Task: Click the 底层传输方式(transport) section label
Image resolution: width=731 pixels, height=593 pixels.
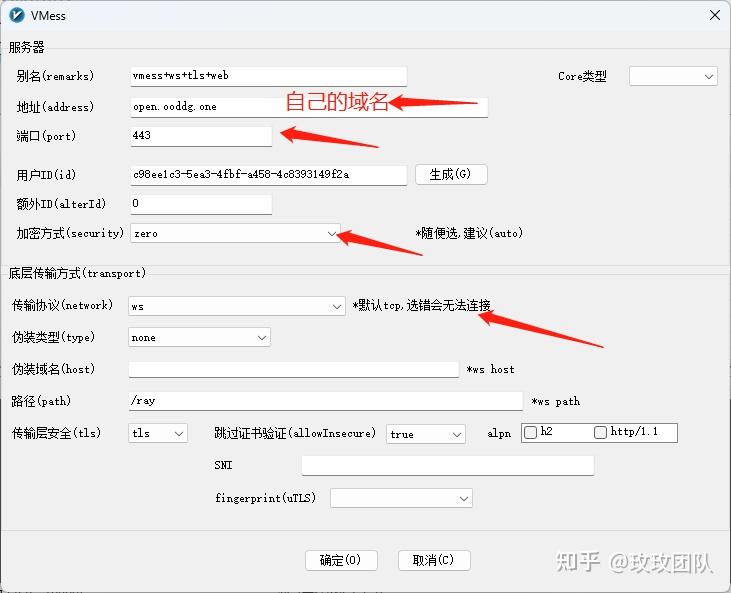Action: (x=77, y=273)
